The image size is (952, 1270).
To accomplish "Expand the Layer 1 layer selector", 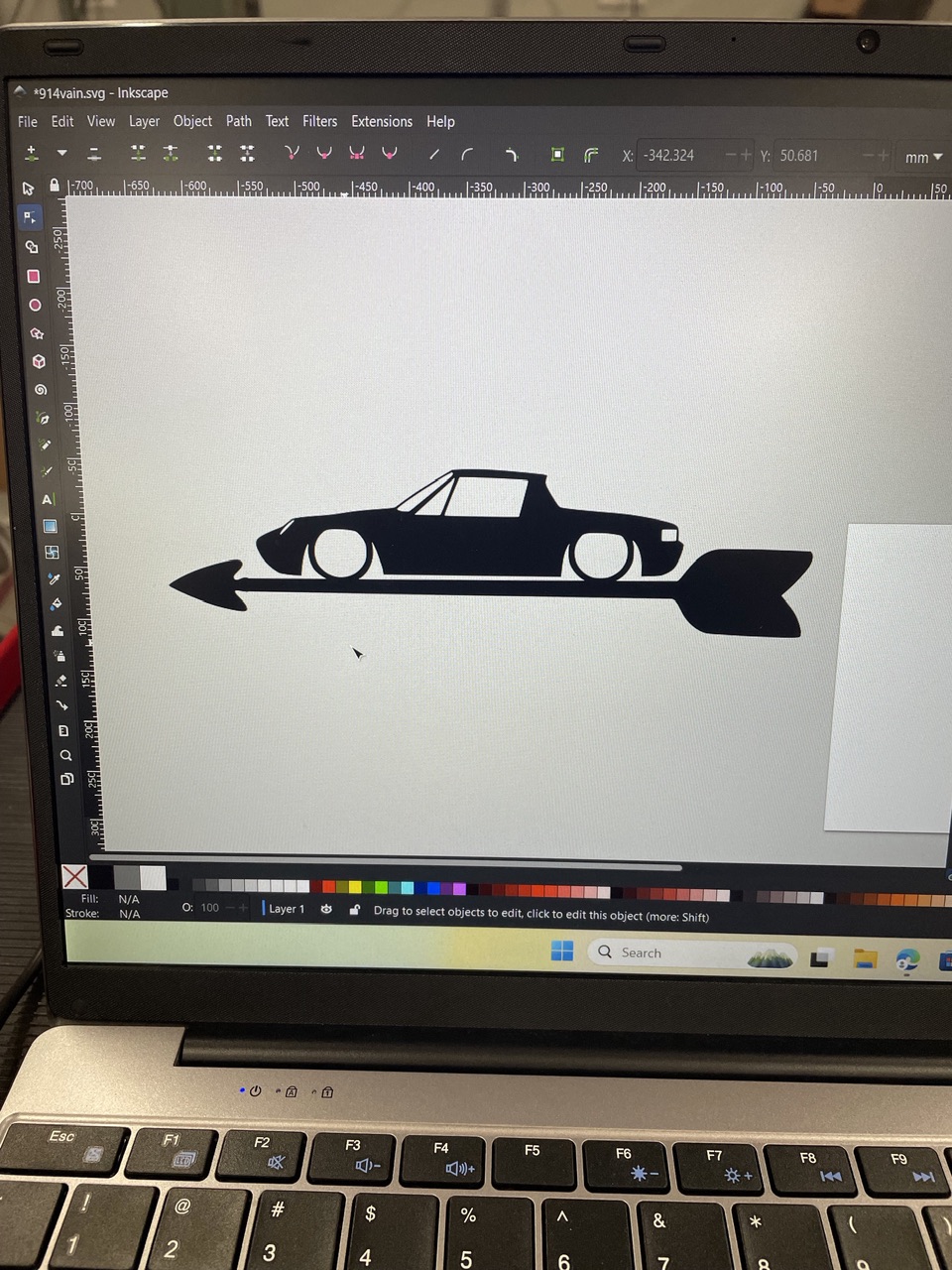I will (x=286, y=909).
